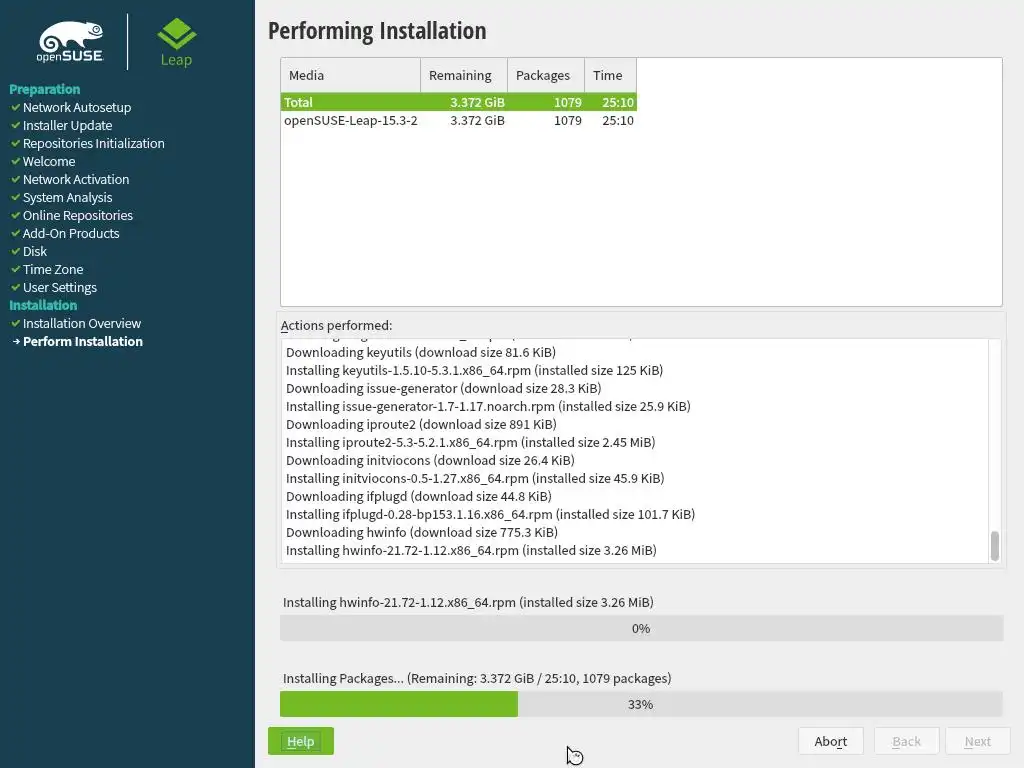Select the openSUSE-Leap-15.3-2 row
The height and width of the screenshot is (768, 1024).
458,120
